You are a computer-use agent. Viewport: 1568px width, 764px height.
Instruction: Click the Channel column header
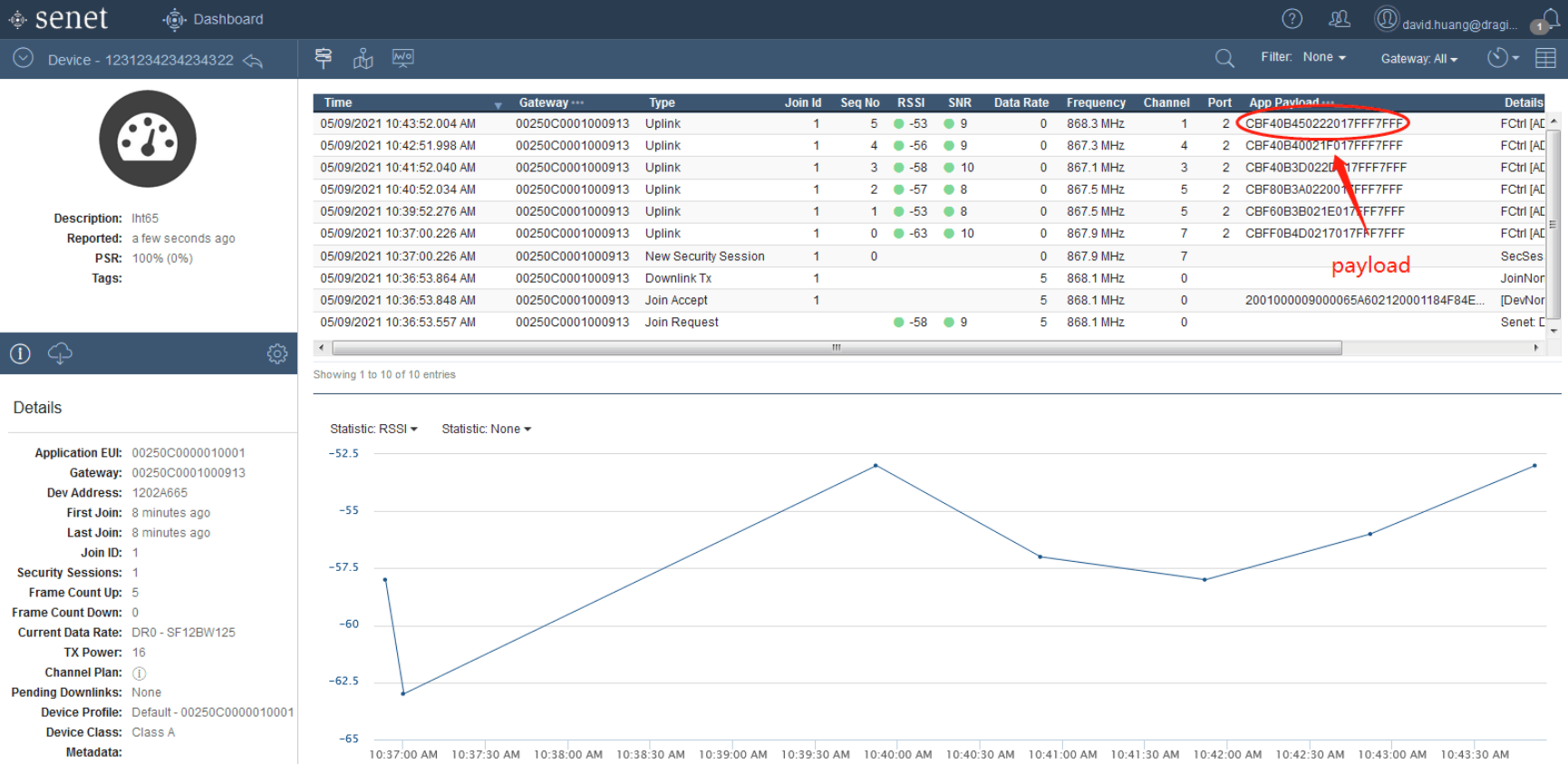tap(1166, 102)
